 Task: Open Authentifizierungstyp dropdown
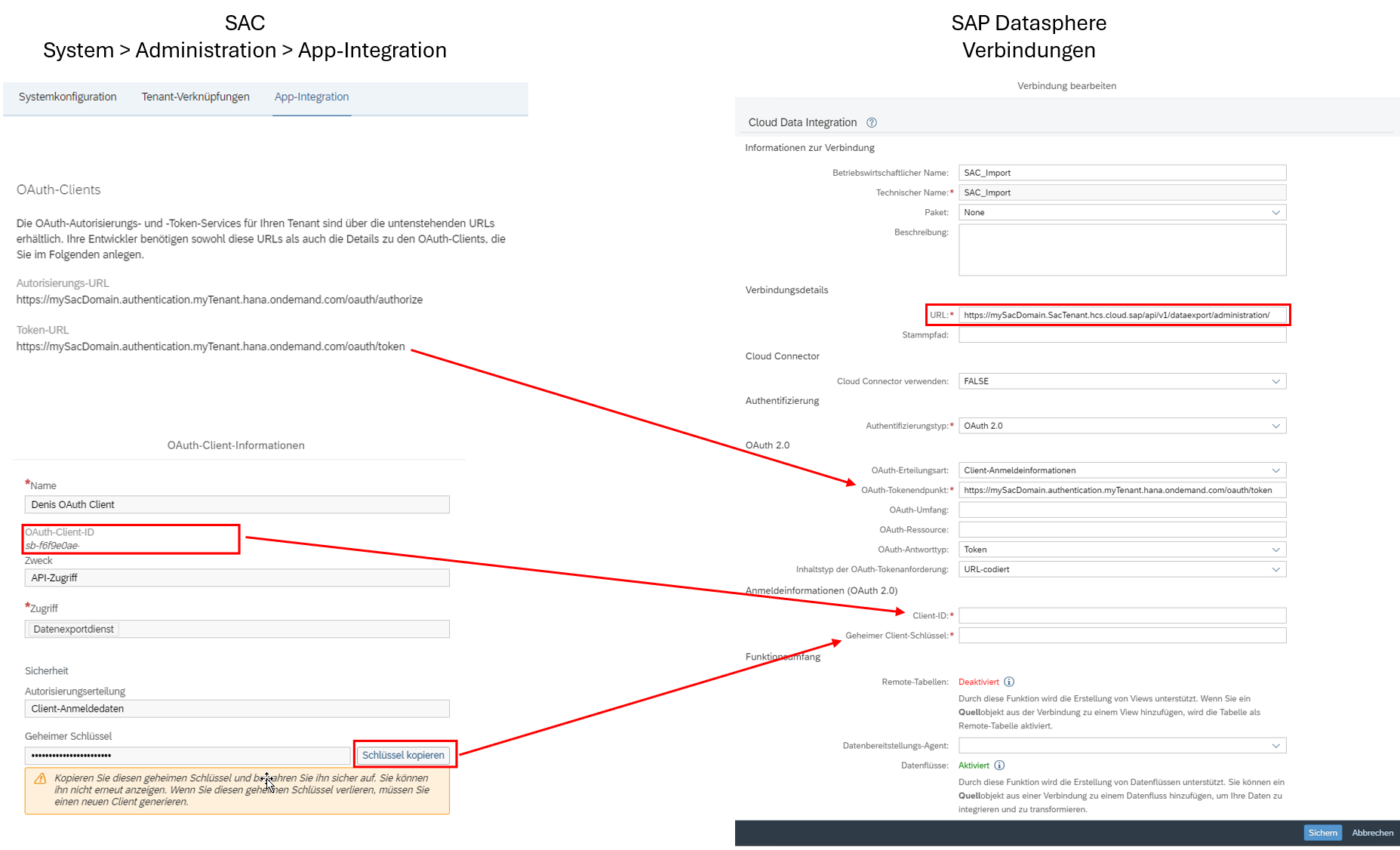(x=1122, y=426)
